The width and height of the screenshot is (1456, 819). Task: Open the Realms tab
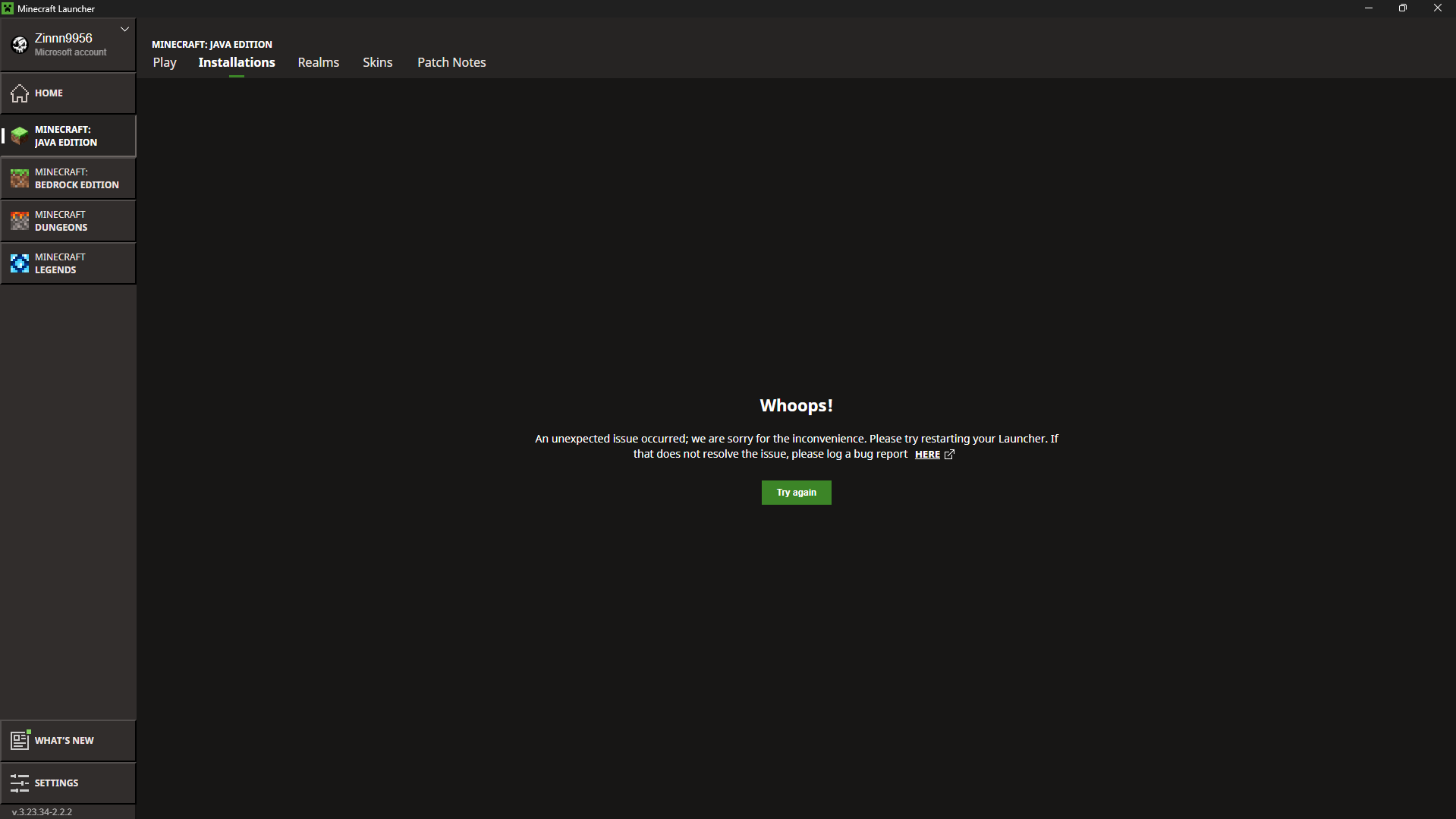click(x=319, y=62)
